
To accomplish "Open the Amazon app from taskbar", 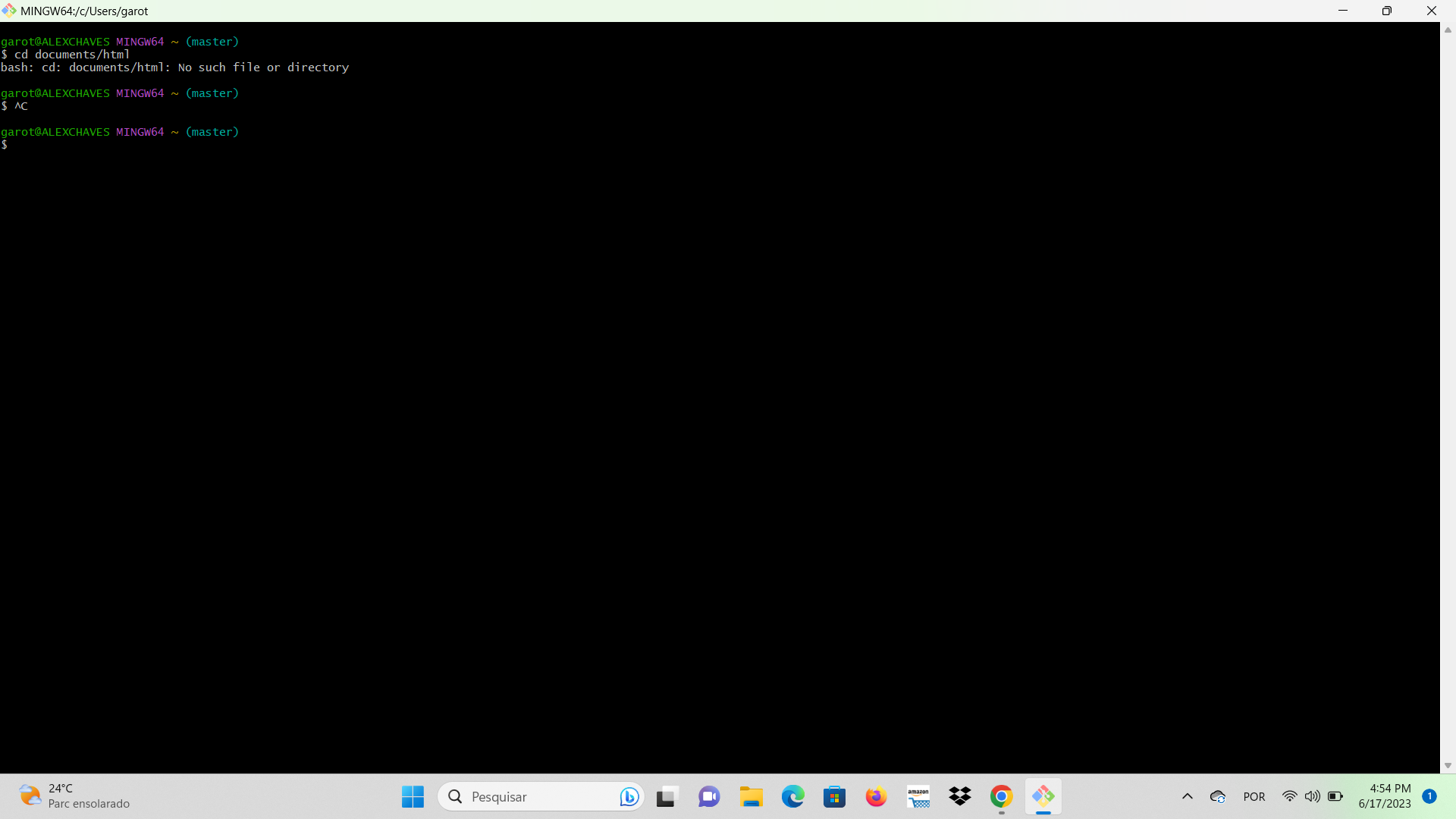I will (x=918, y=796).
